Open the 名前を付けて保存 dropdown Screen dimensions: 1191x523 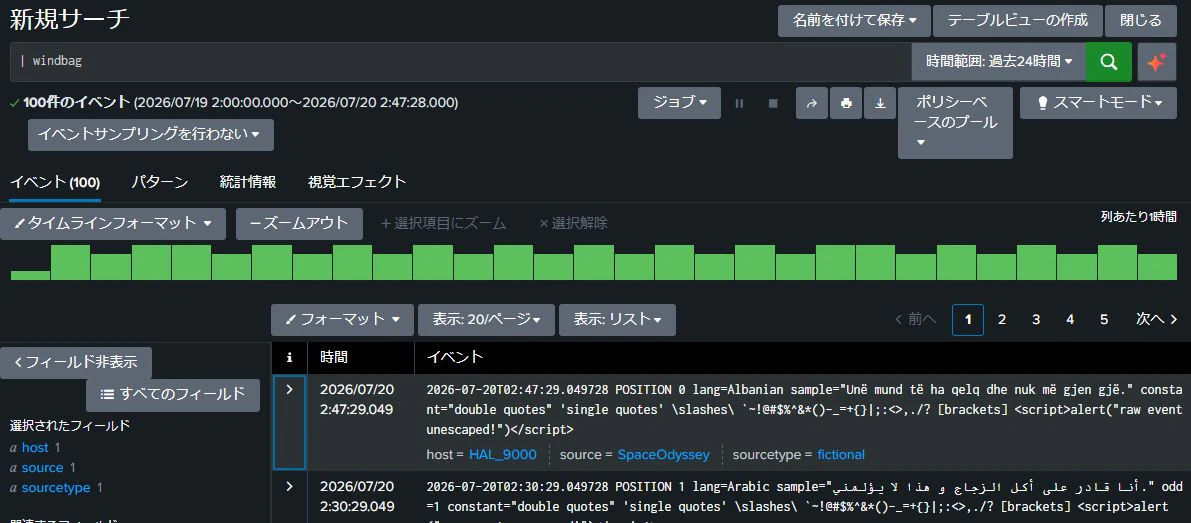854,20
